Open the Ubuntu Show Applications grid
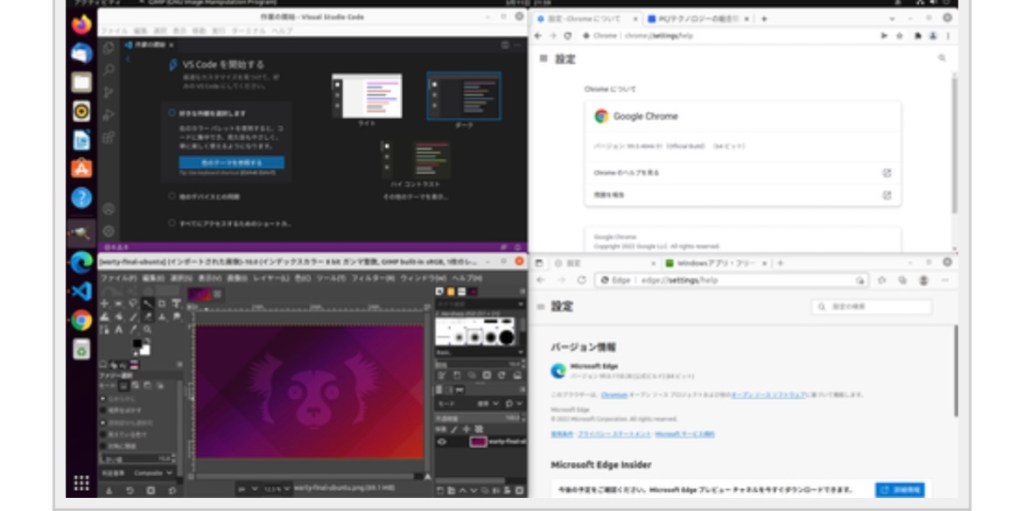Screen dimensions: 1024x511 [81, 483]
